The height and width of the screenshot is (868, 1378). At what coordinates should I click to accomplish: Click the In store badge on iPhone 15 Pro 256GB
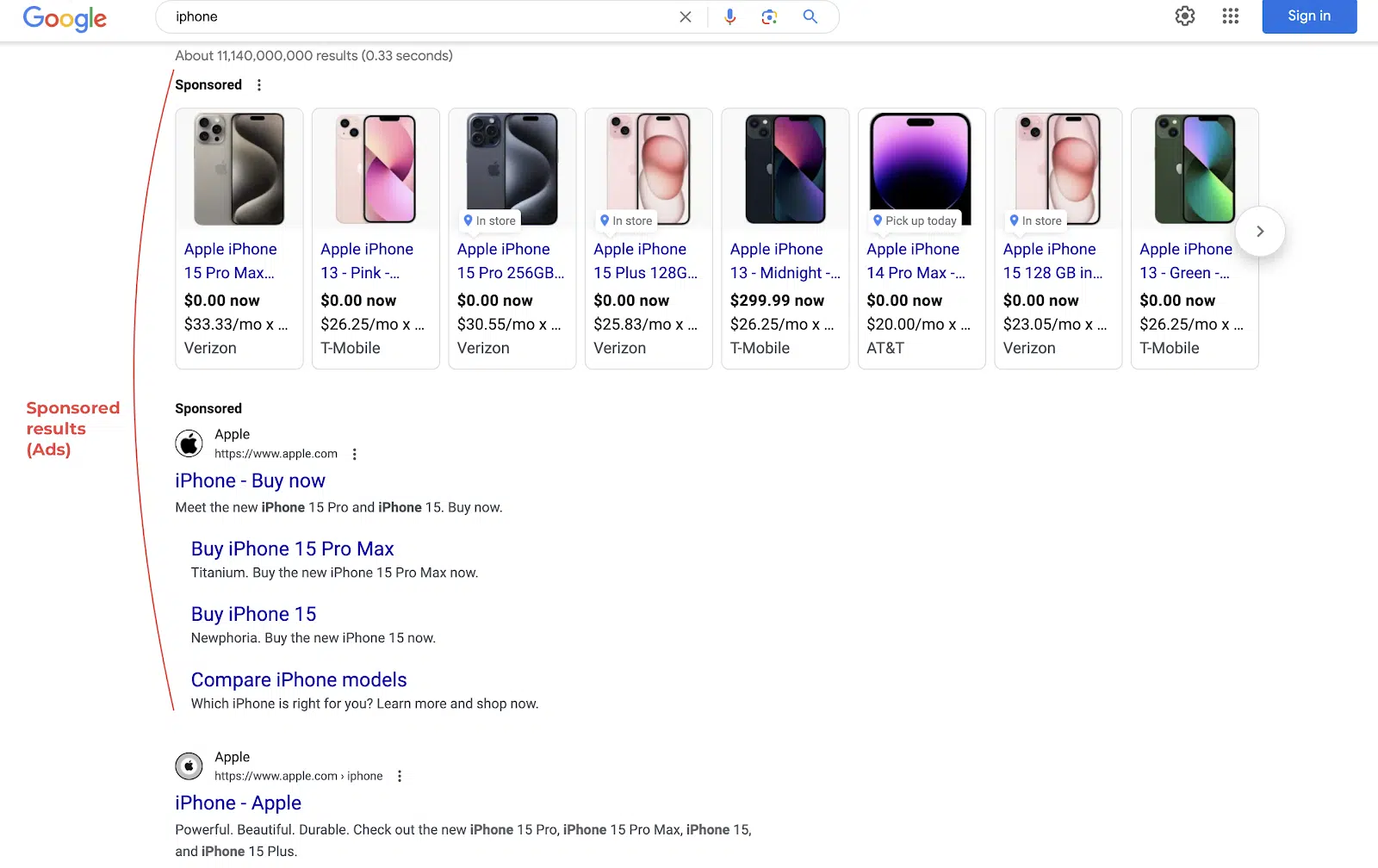489,220
